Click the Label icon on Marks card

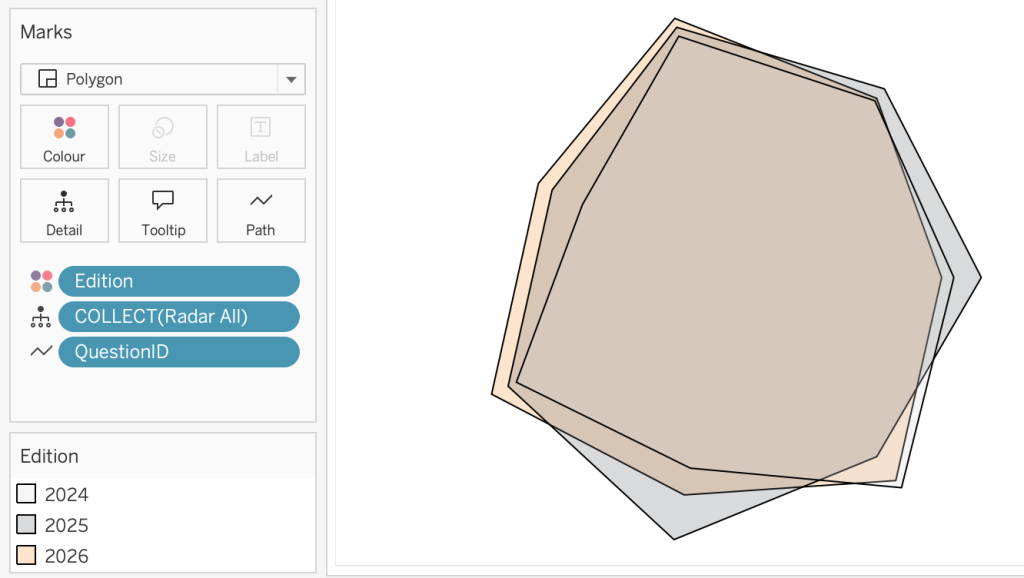tap(260, 128)
